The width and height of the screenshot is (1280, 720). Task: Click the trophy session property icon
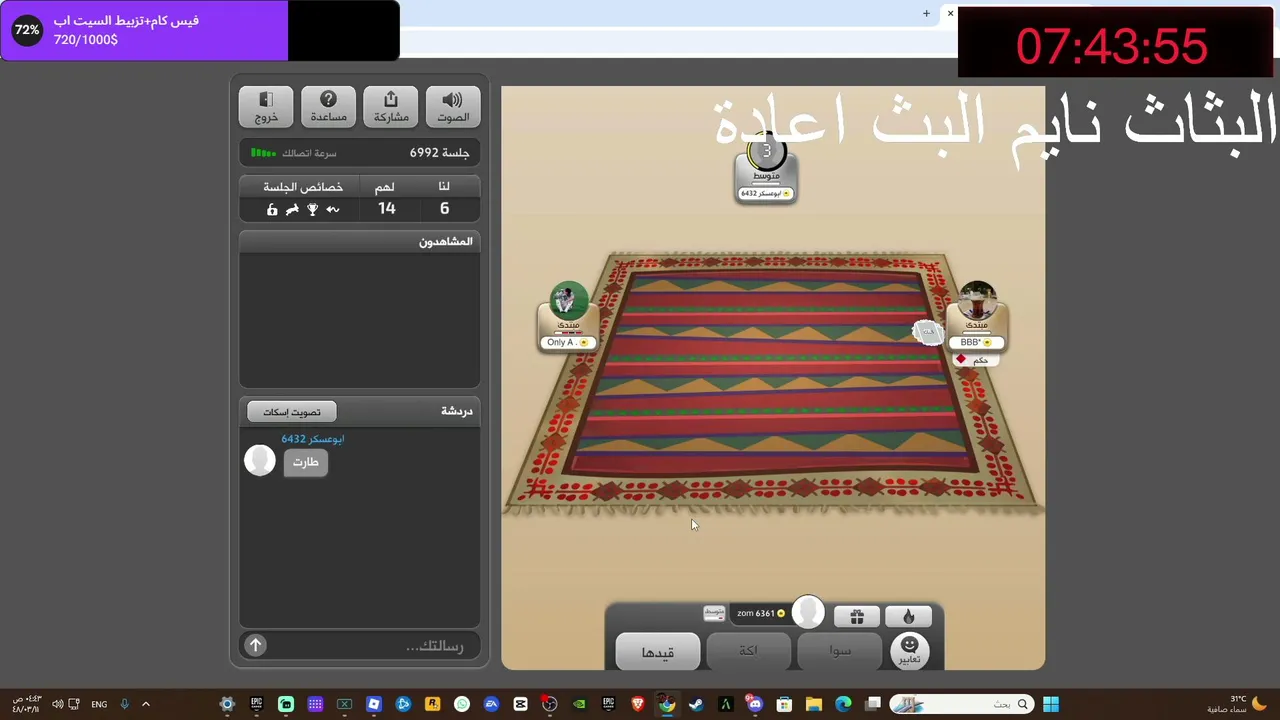(313, 210)
